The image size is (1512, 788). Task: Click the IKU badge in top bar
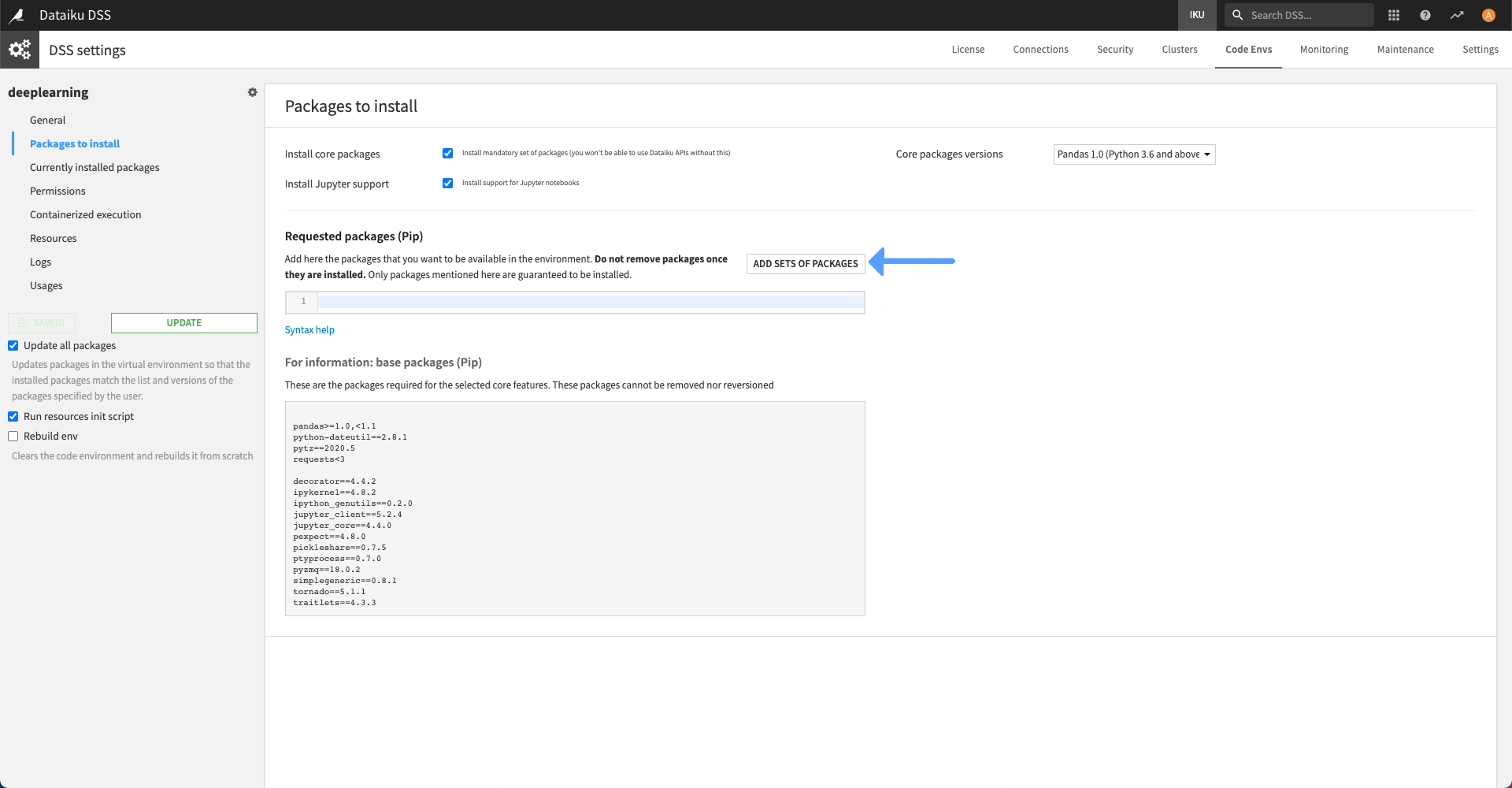click(1197, 15)
